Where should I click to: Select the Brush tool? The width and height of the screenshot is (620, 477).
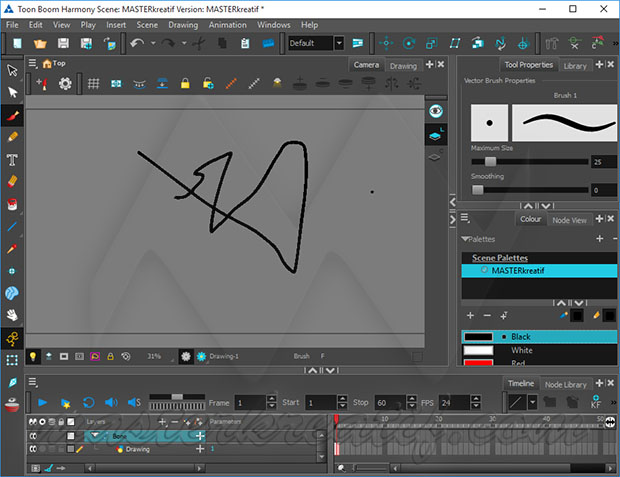pos(12,115)
